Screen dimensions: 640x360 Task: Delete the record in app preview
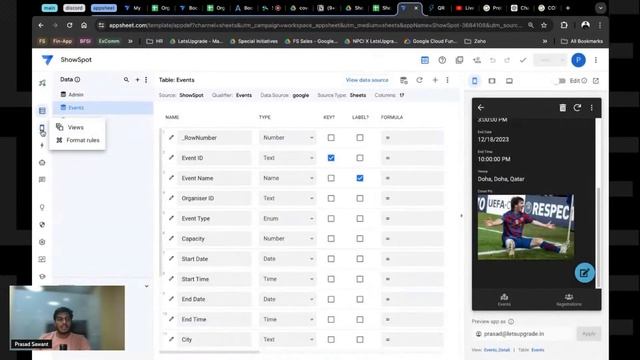tap(562, 108)
